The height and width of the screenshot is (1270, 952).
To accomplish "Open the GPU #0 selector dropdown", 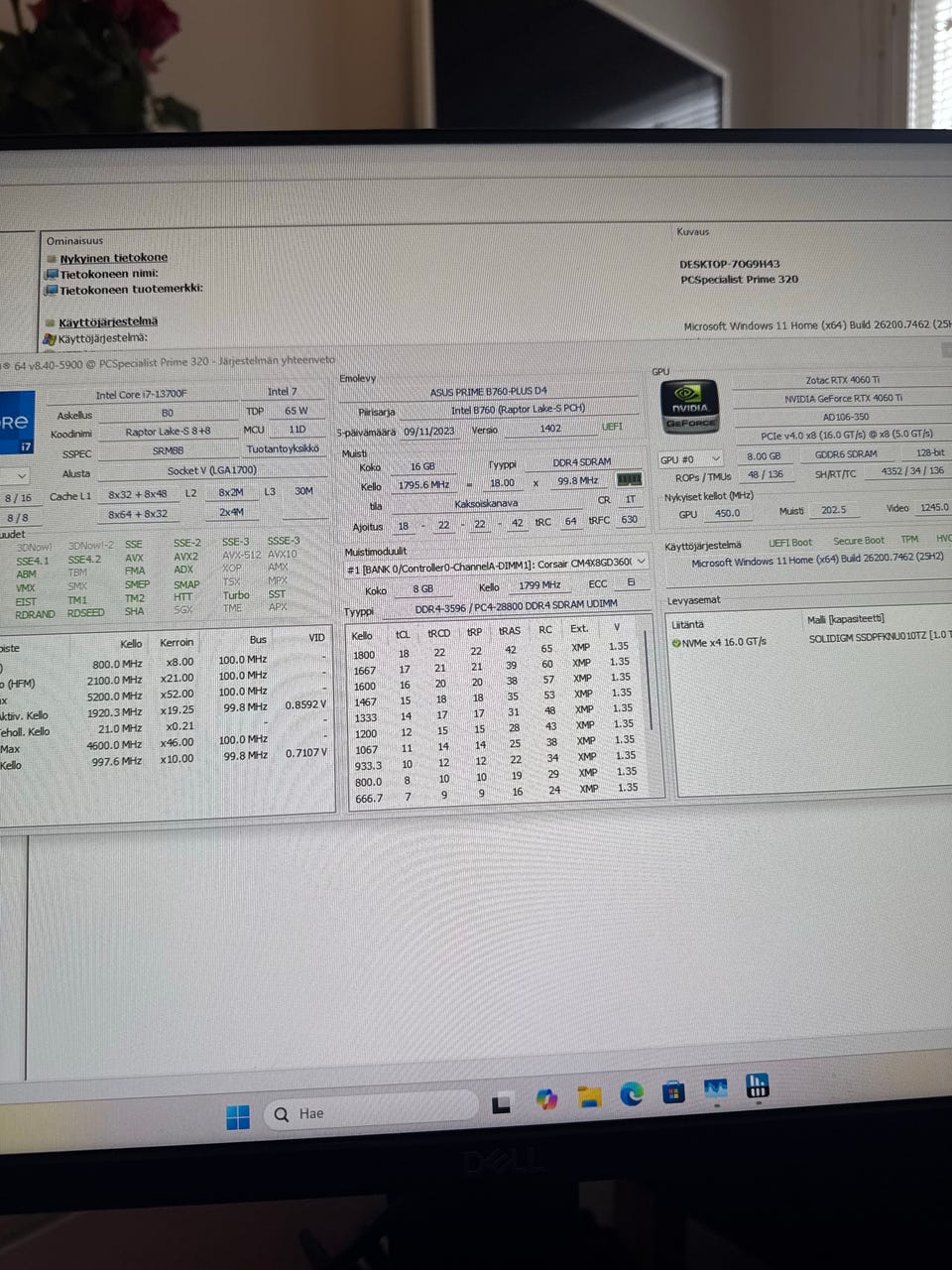I will click(x=690, y=459).
